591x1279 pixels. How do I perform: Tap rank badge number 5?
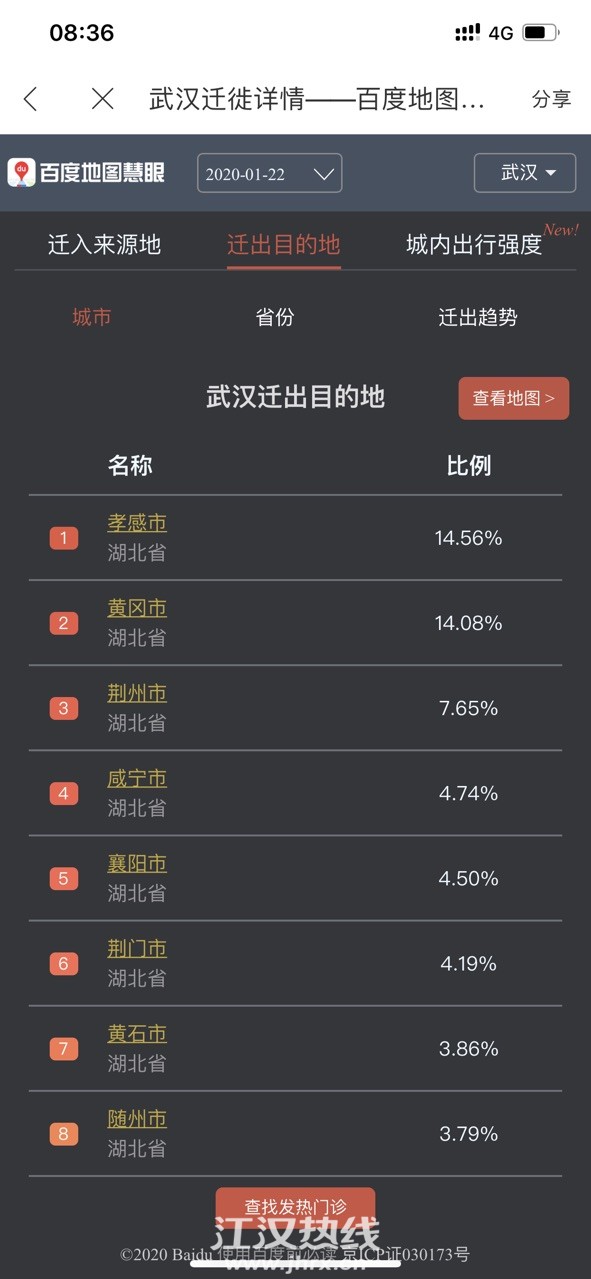[x=63, y=879]
